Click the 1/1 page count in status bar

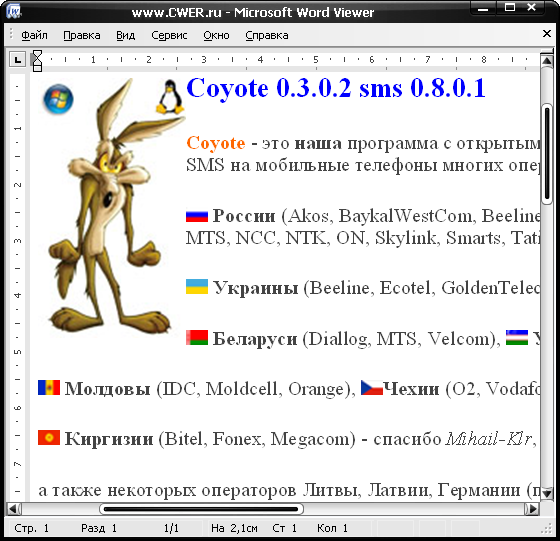[171, 528]
